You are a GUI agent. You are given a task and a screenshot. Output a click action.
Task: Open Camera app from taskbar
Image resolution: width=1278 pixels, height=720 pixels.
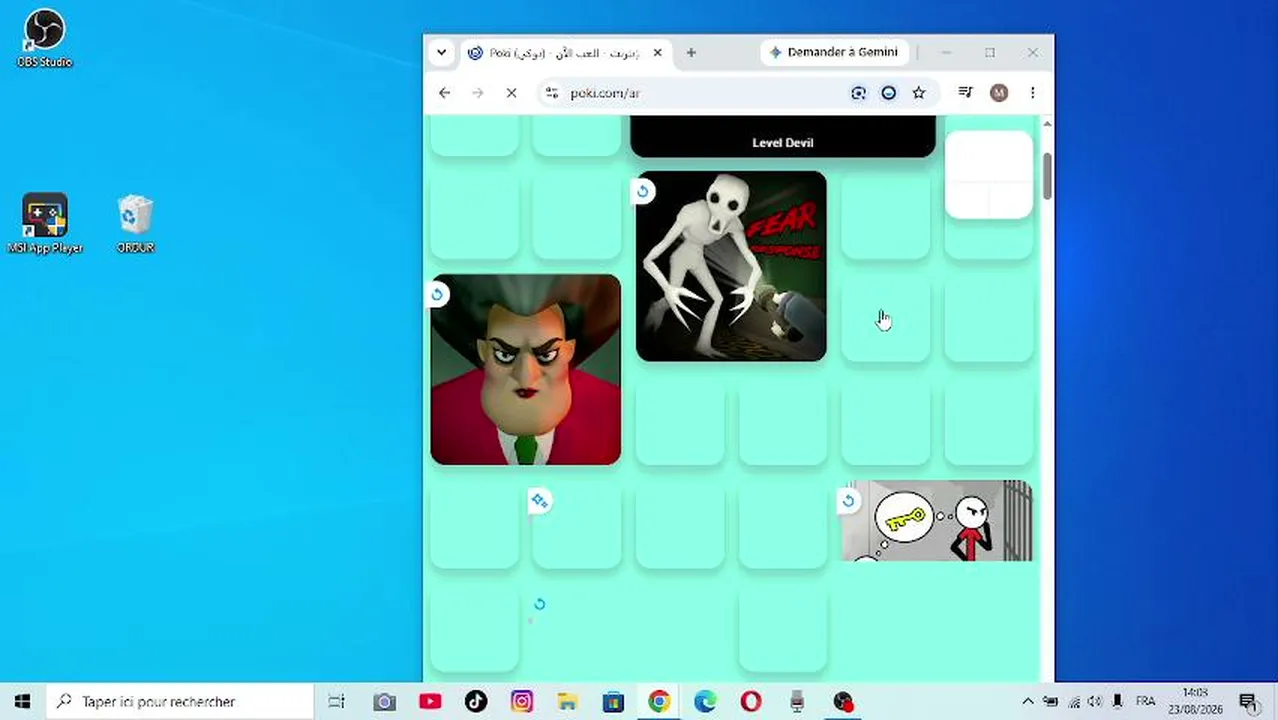pos(384,701)
